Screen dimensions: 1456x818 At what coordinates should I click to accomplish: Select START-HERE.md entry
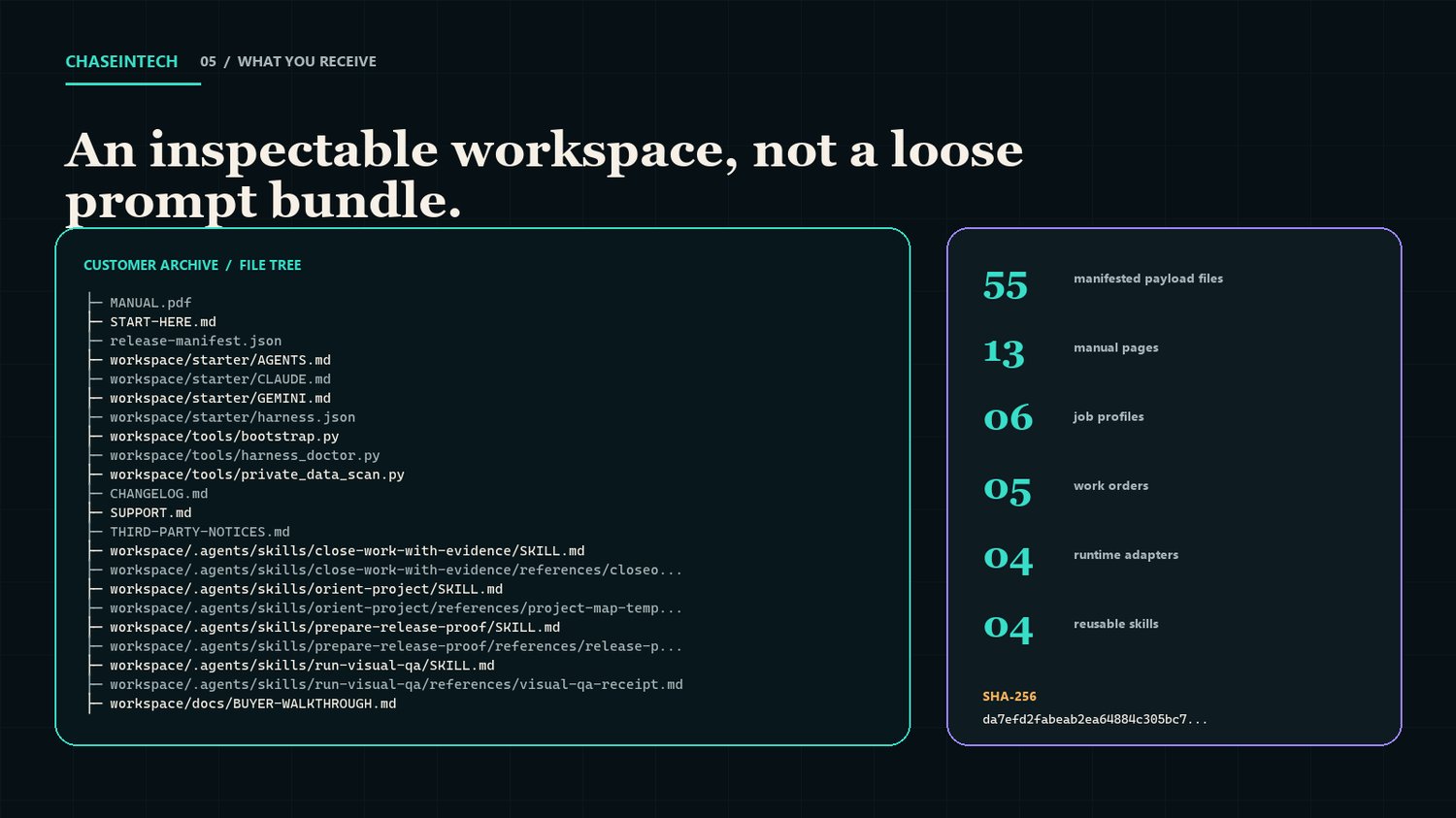163,322
